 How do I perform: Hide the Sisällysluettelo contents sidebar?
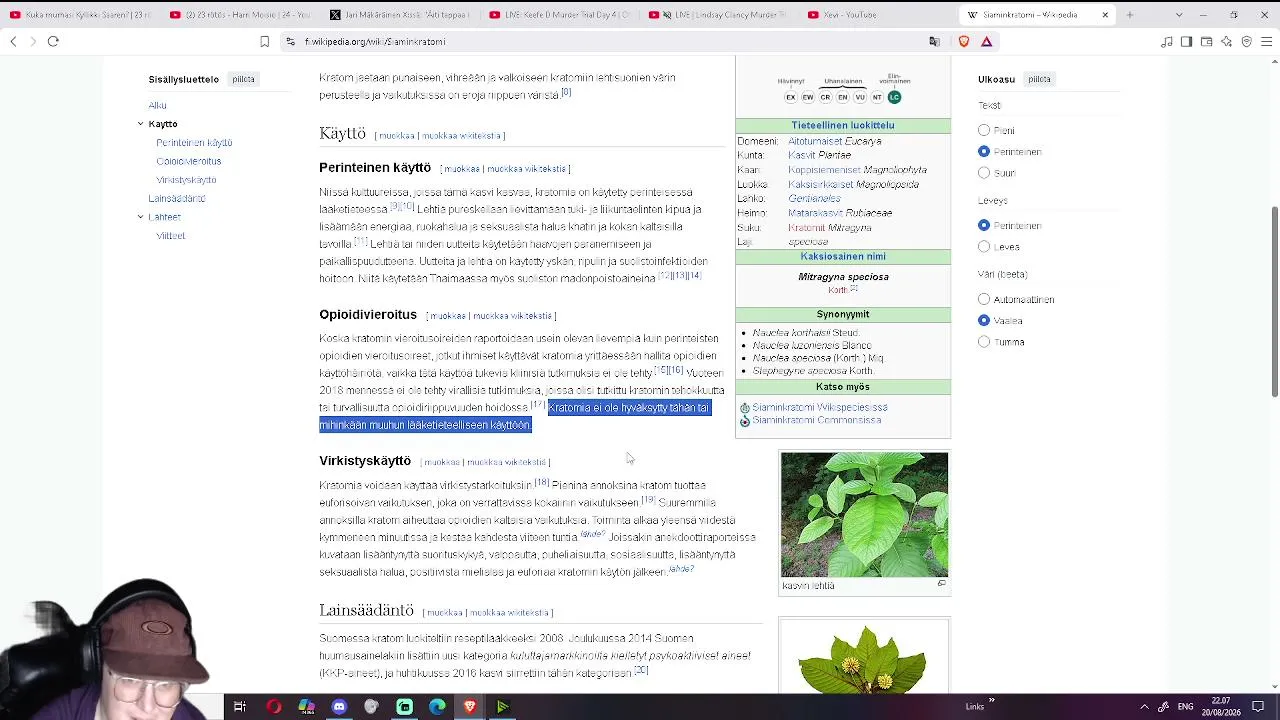coord(243,79)
